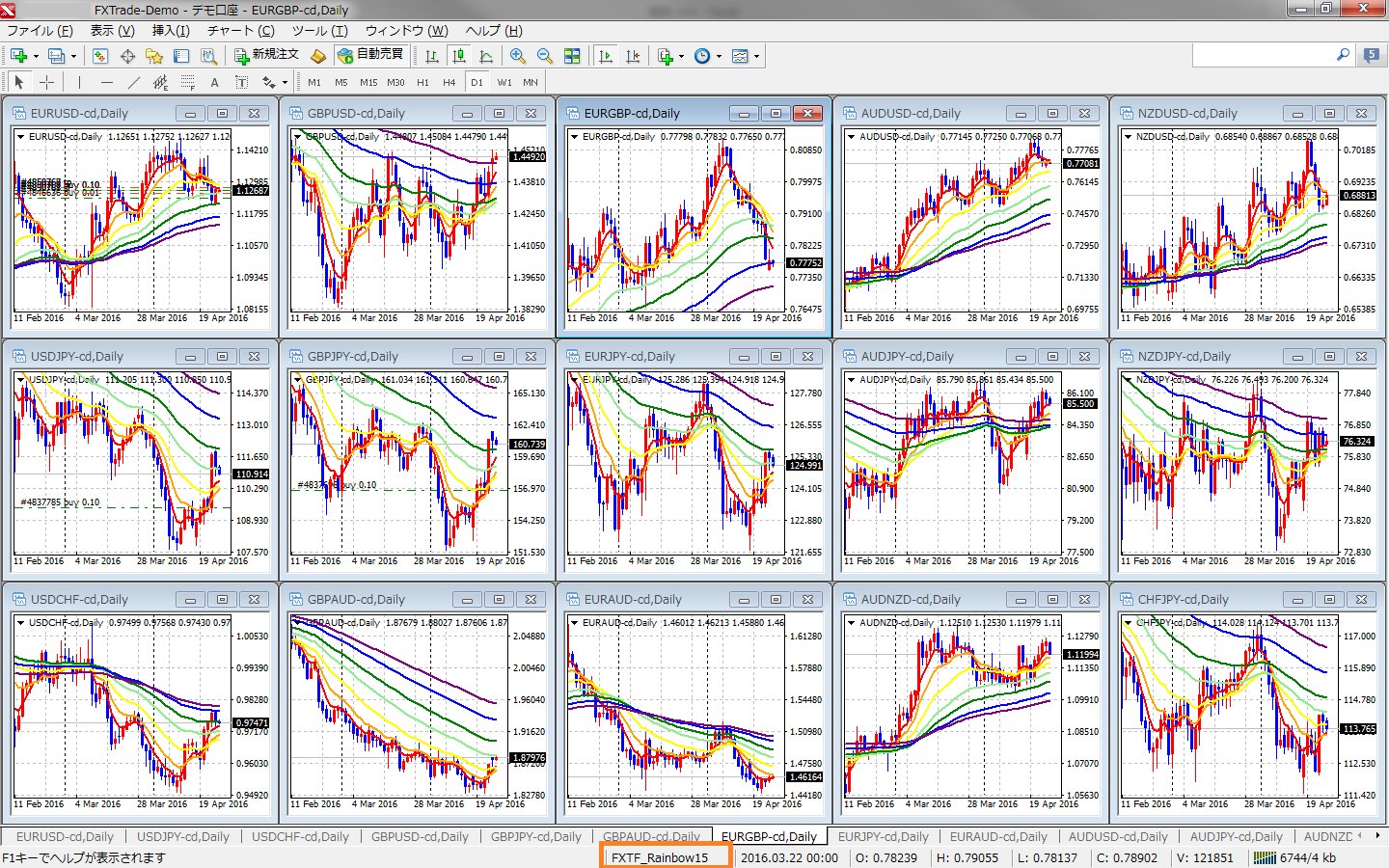Toggle one-click trading triangle on NZDUSD chart
1389x868 pixels.
click(1130, 137)
